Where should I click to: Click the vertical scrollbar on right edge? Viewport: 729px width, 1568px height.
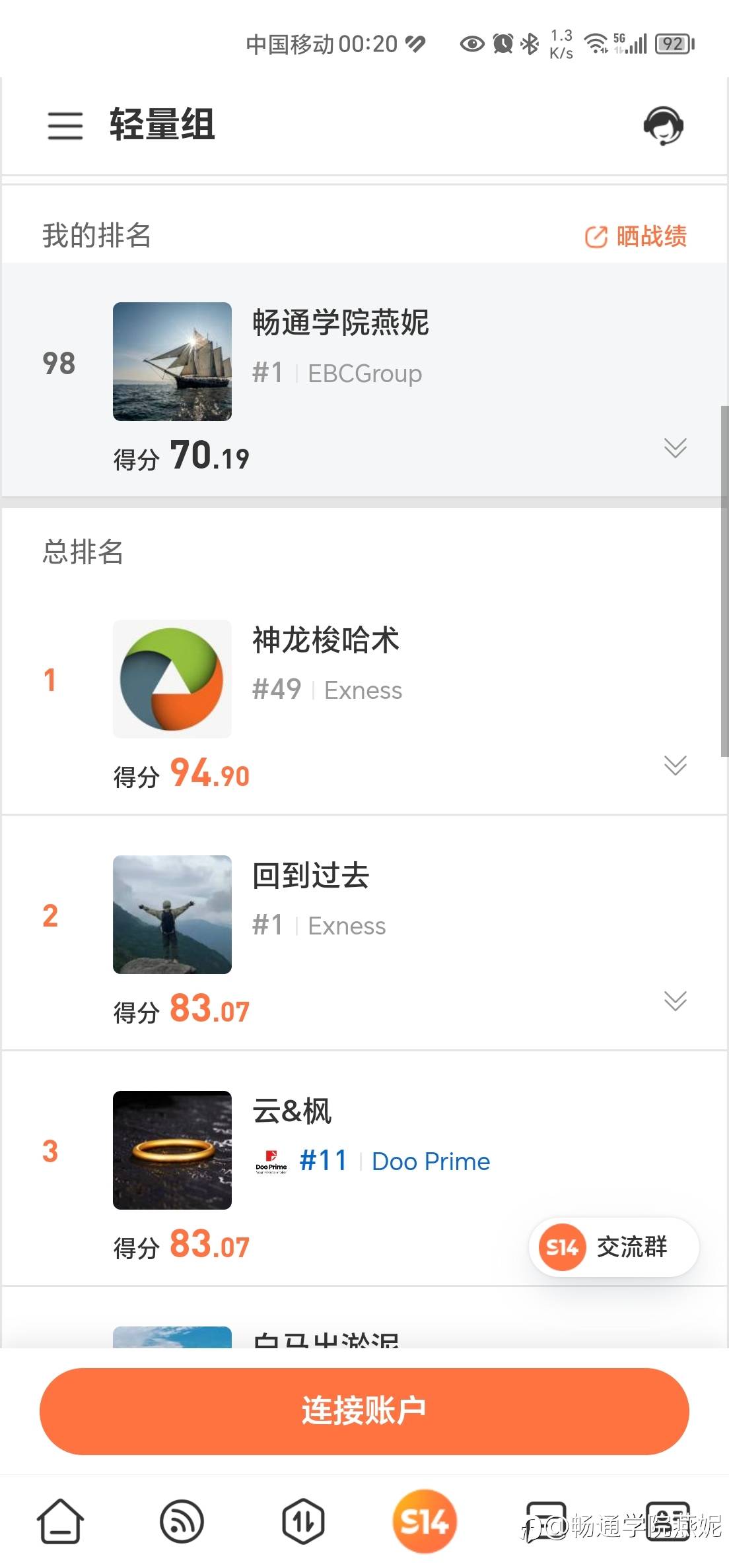pos(724,581)
